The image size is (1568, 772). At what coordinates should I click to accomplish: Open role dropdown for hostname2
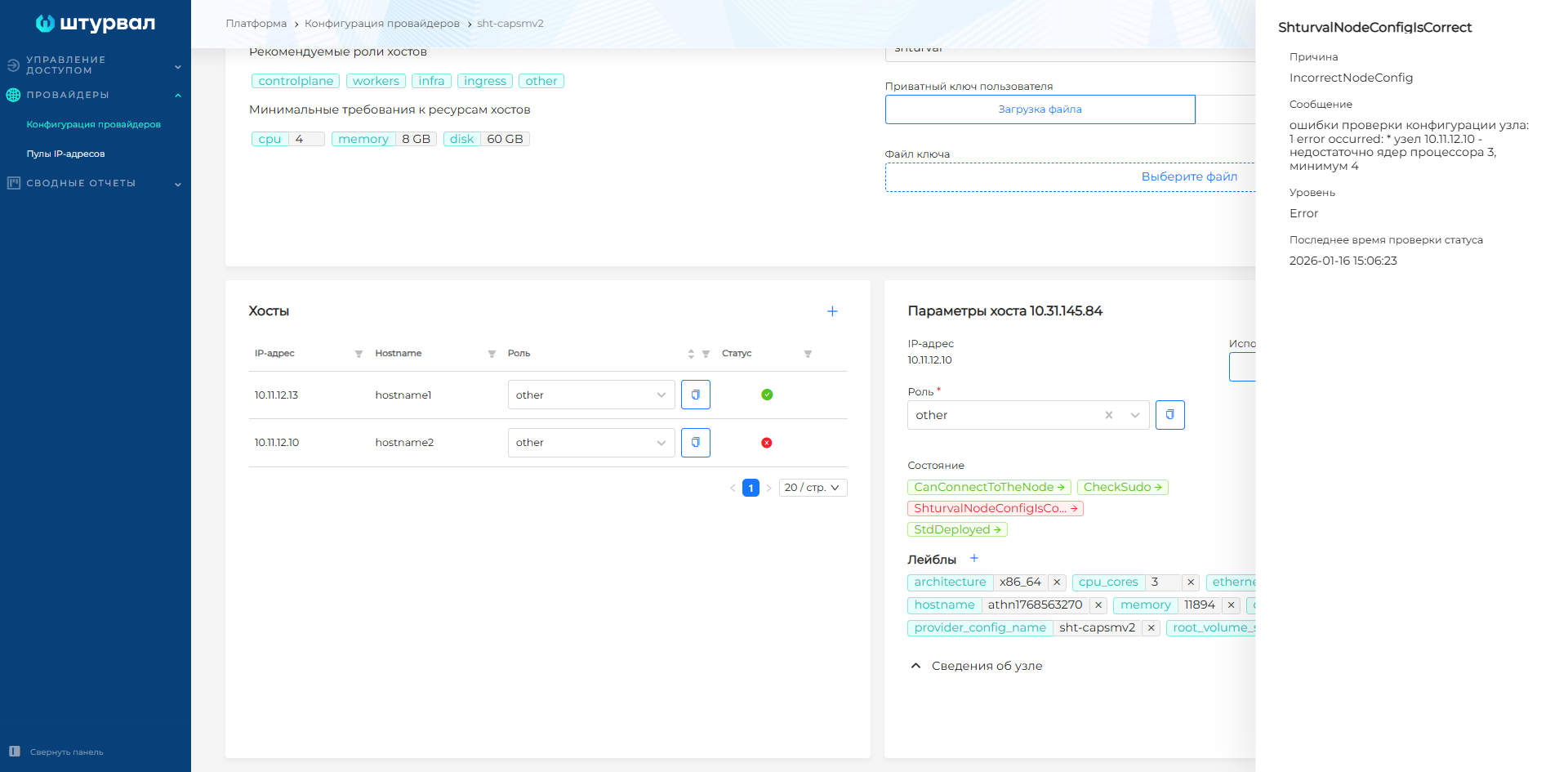(x=590, y=443)
